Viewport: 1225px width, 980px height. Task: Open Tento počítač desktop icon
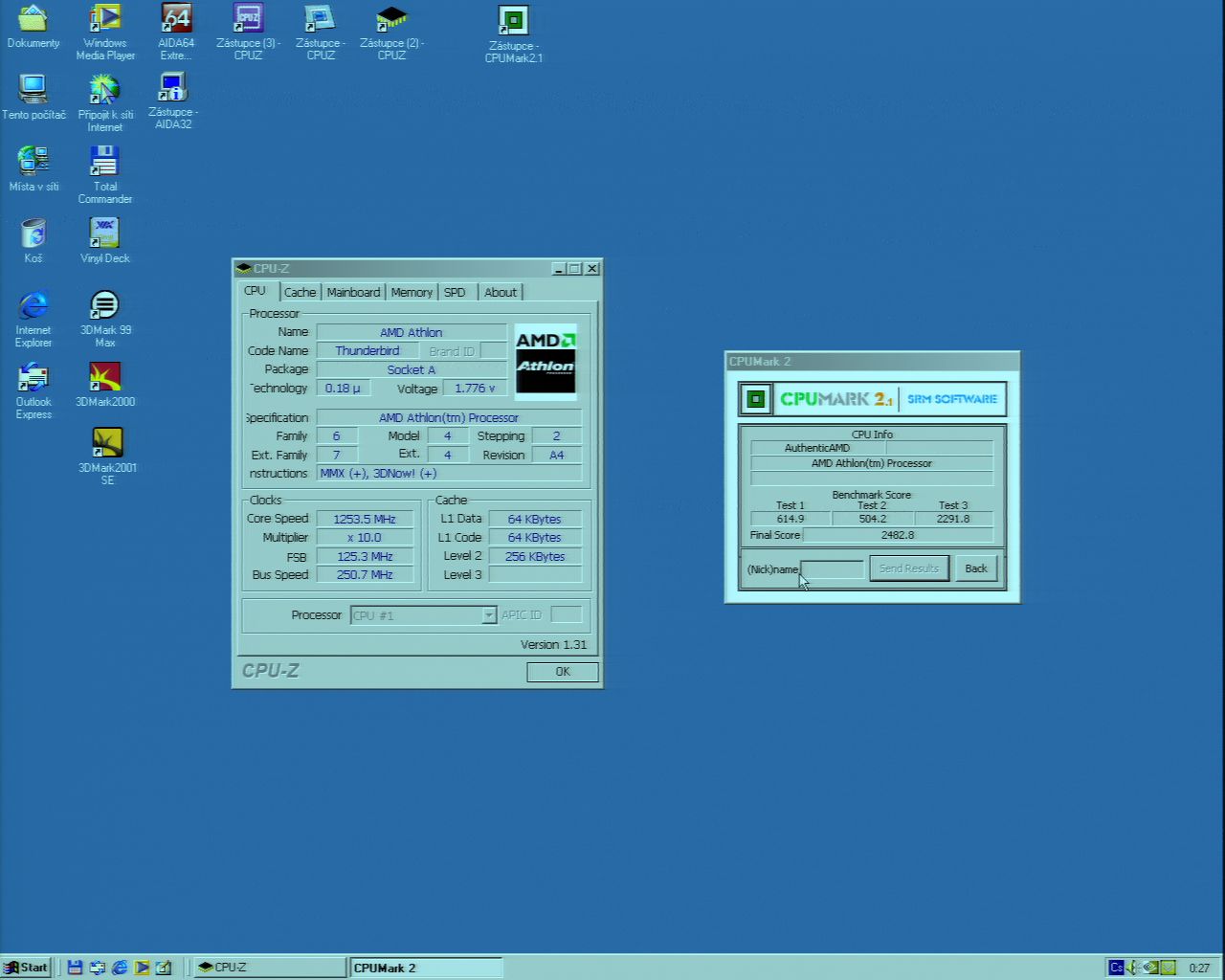[x=33, y=98]
